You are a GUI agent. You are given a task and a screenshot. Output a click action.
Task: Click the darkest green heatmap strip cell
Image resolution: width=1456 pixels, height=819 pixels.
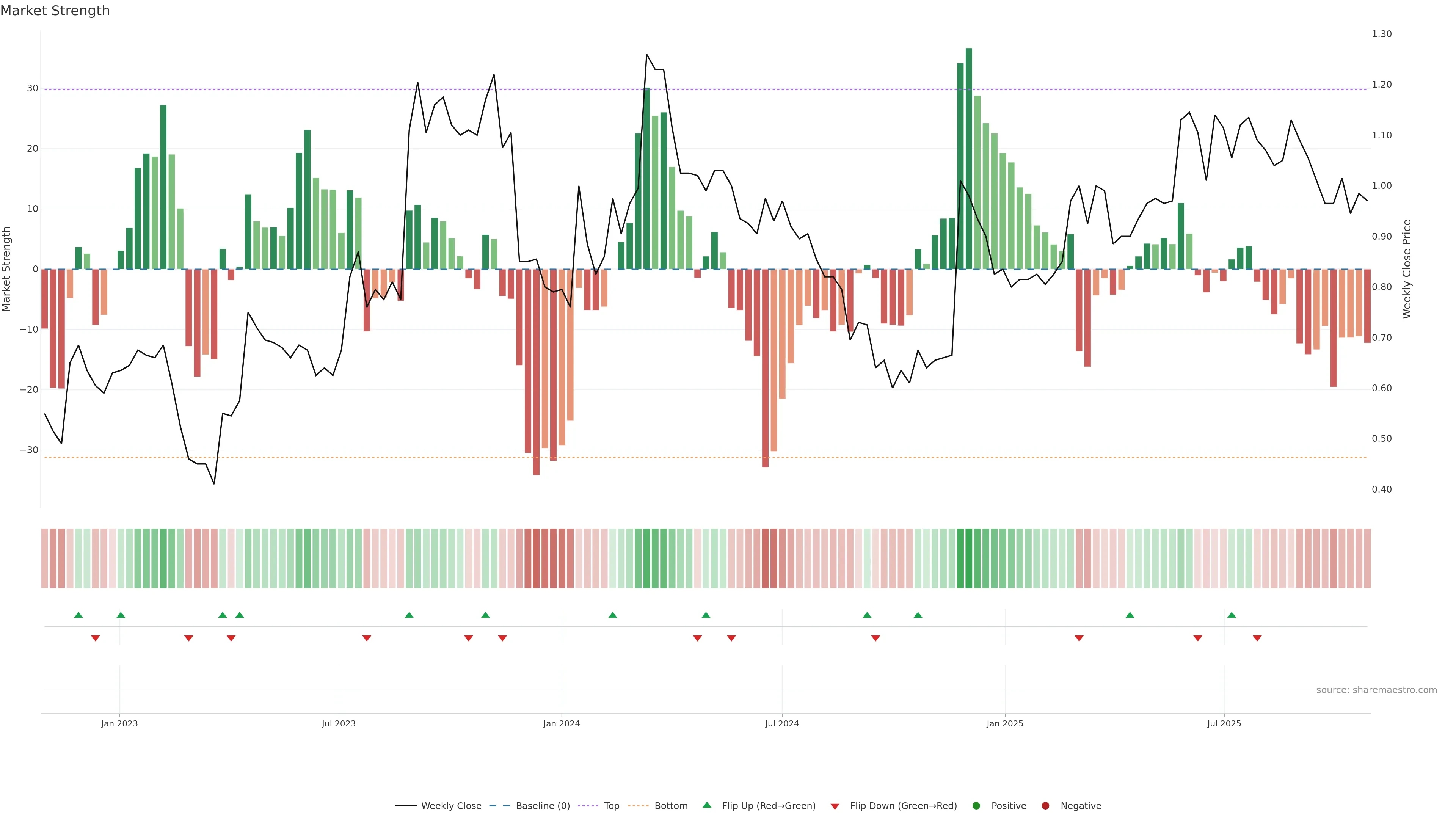tap(969, 559)
